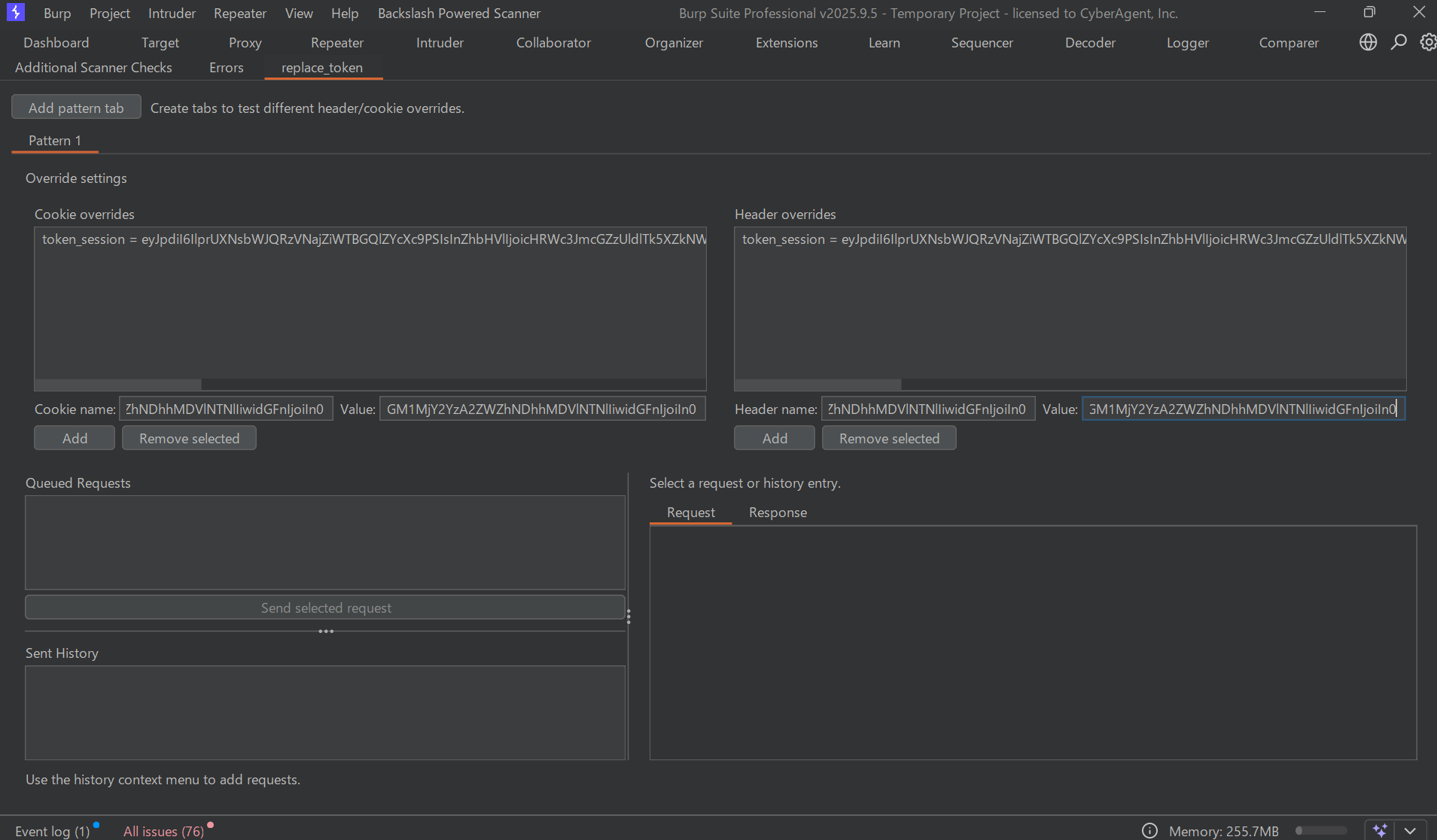Screen dimensions: 1437x840
Task: Switch to the Additional Scanner Checks tab
Action: 93,68
